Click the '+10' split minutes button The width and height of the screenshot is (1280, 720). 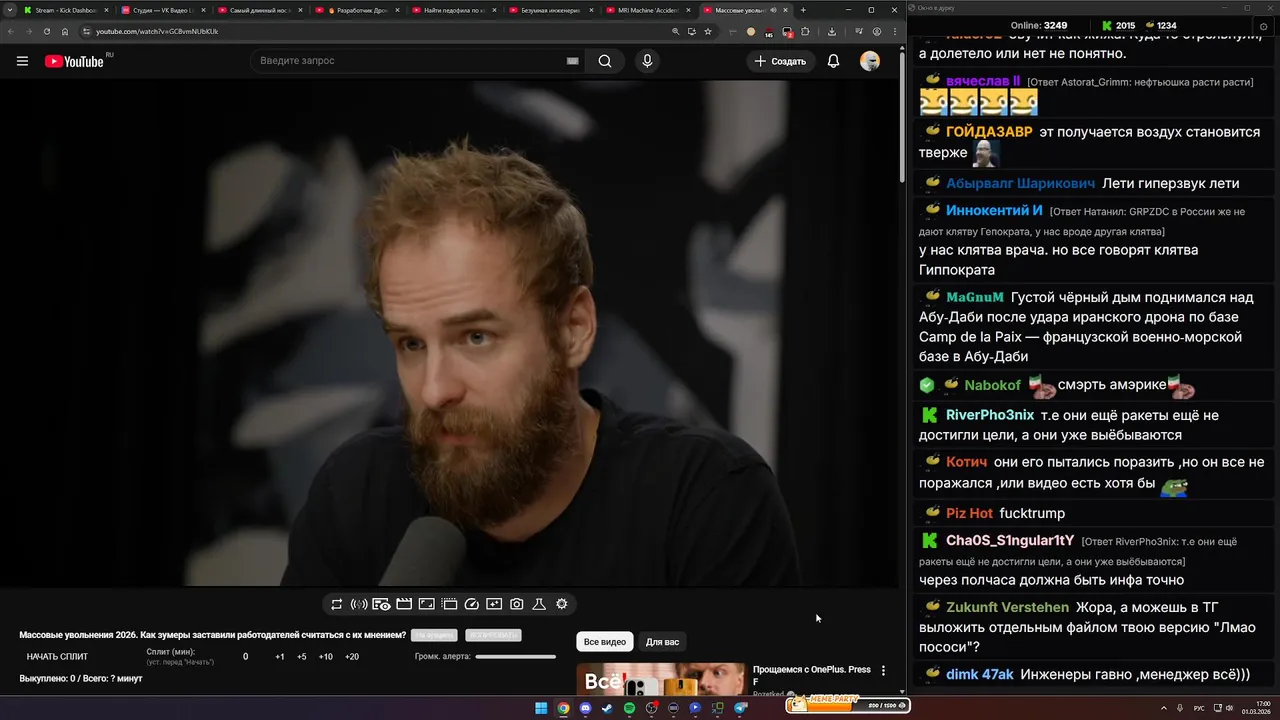point(326,657)
